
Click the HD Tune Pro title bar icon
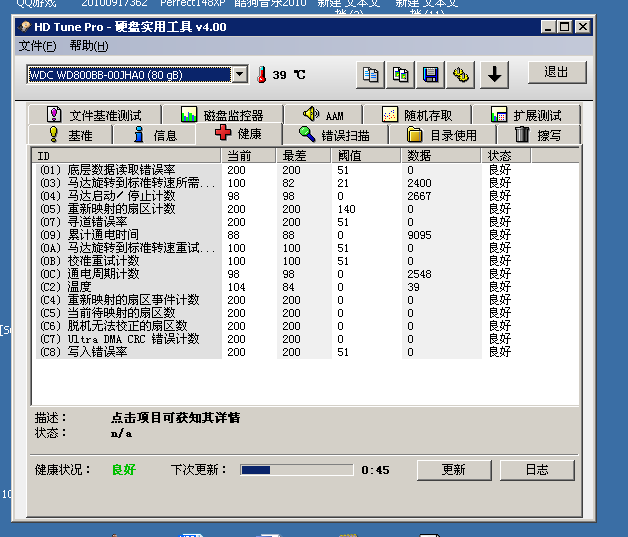[24, 27]
